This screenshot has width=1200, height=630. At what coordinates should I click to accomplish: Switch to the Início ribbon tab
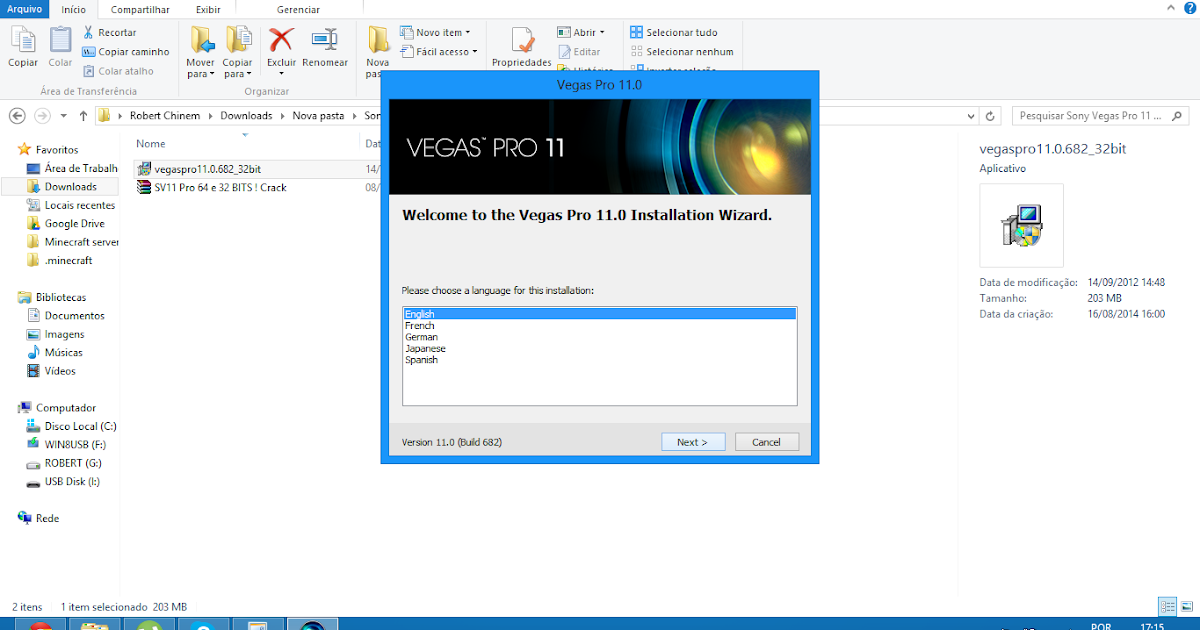click(74, 9)
